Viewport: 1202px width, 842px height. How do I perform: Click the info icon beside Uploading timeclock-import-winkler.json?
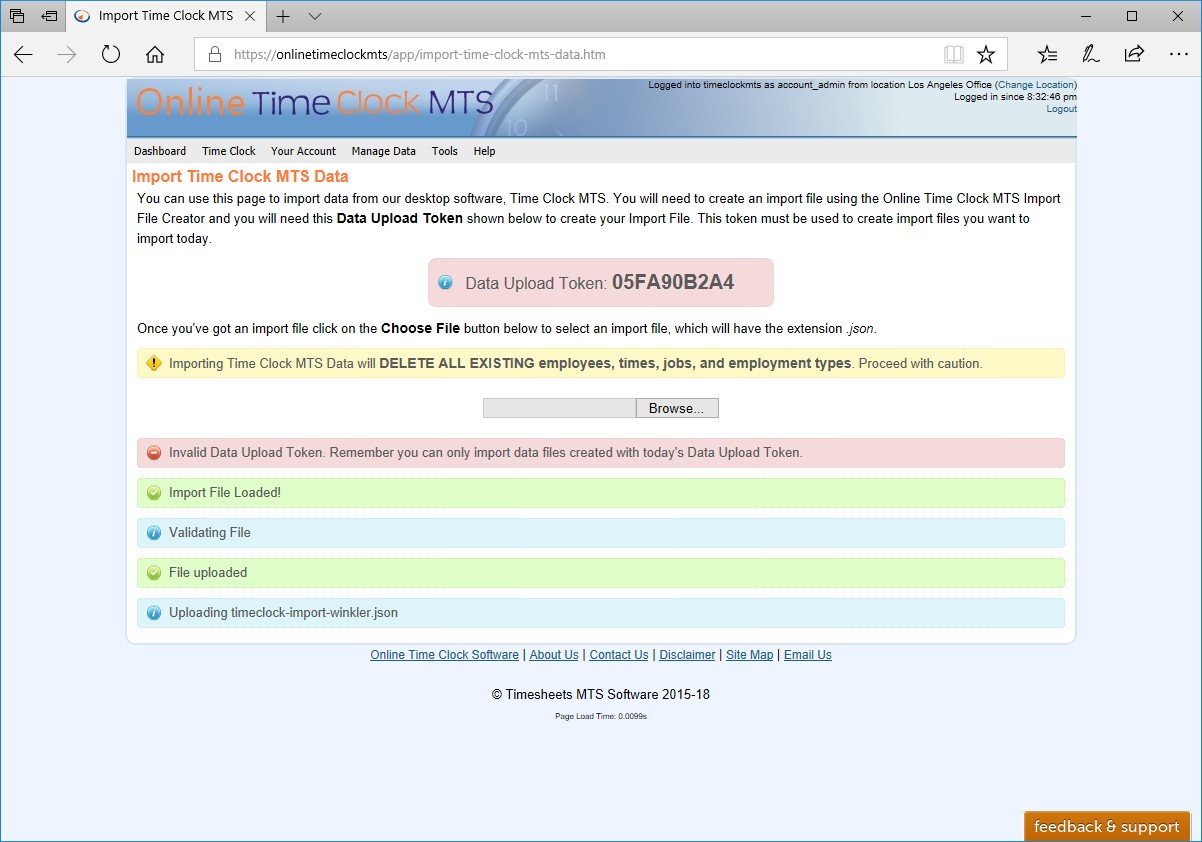coord(153,613)
